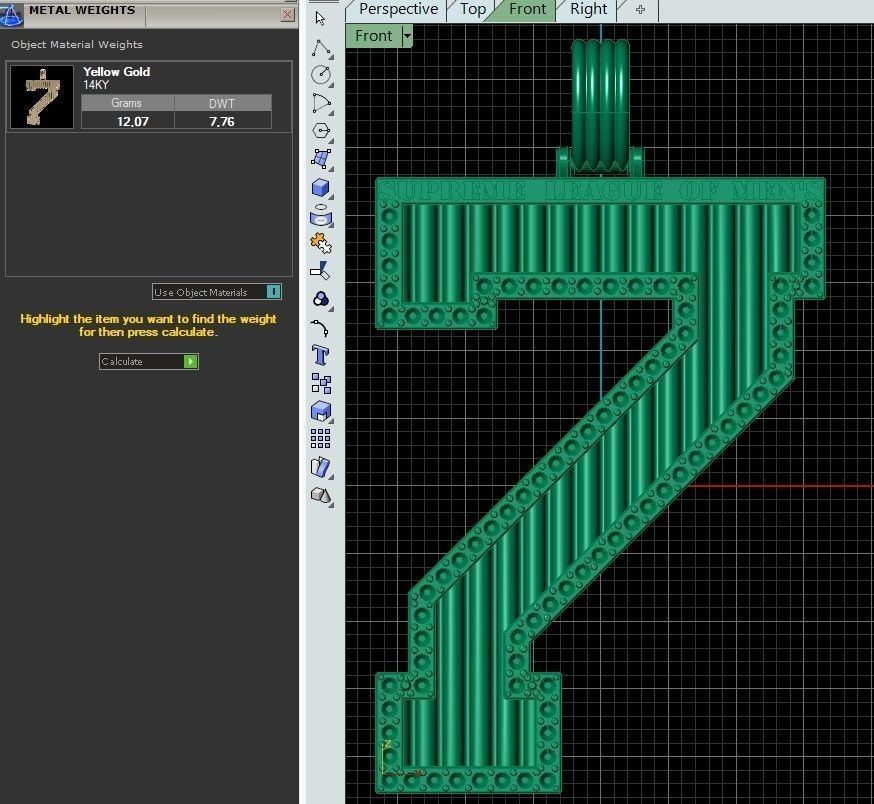Open the Front viewport label dropdown arrow
The height and width of the screenshot is (804, 874).
click(407, 36)
